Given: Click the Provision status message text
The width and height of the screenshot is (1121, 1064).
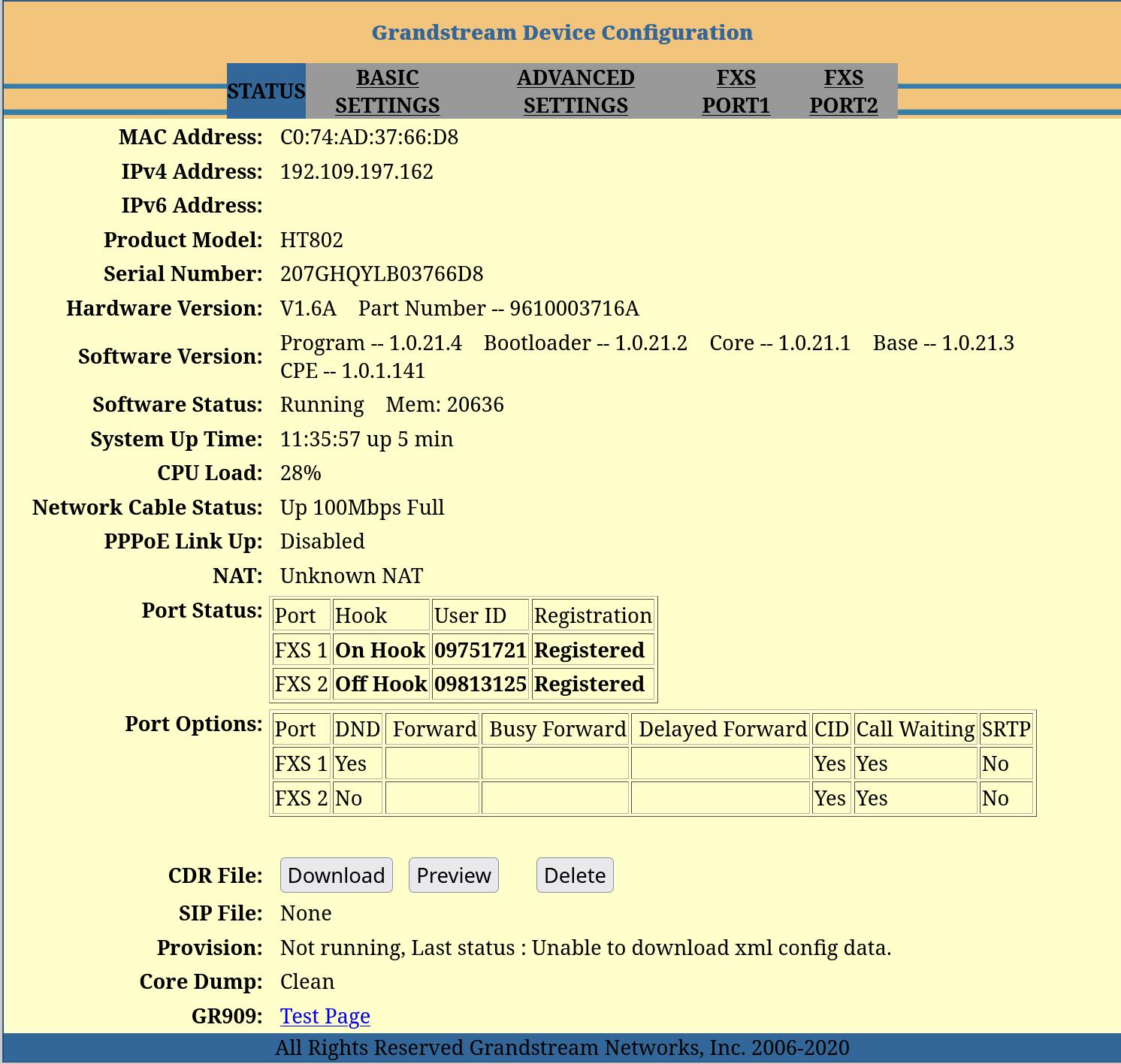Looking at the screenshot, I should coord(585,948).
